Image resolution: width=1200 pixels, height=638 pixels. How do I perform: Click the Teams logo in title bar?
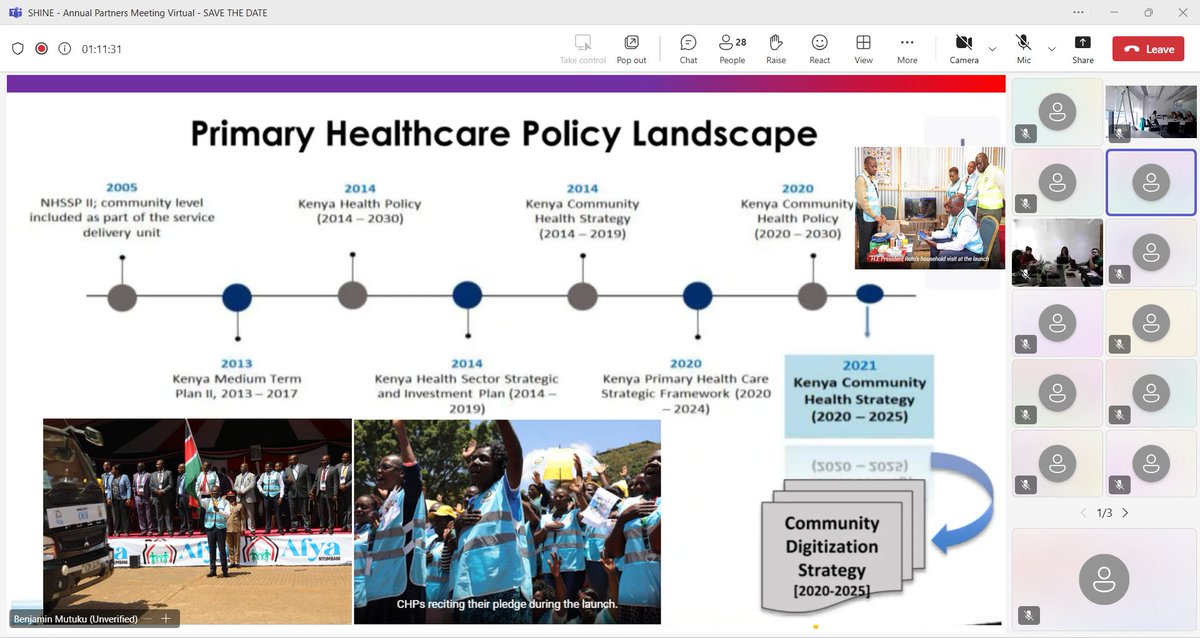coord(14,13)
